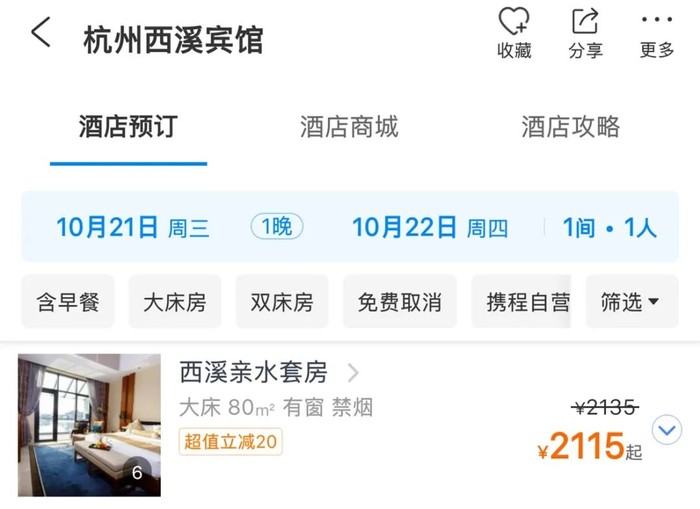Toggle the 含早餐 filter
This screenshot has height=509, width=700.
coord(68,302)
